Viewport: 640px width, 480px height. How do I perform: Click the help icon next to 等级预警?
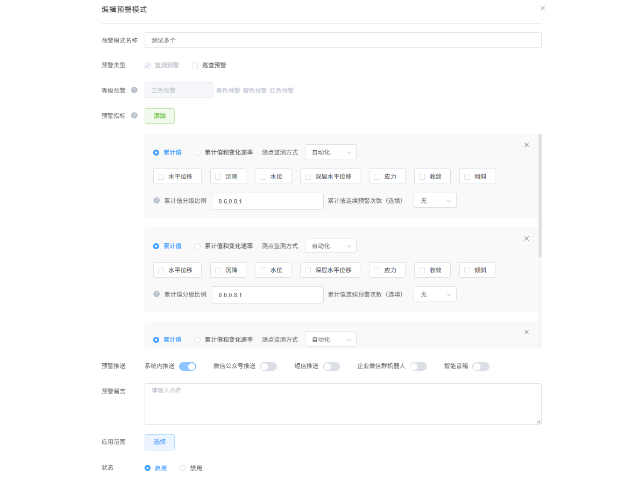134,90
